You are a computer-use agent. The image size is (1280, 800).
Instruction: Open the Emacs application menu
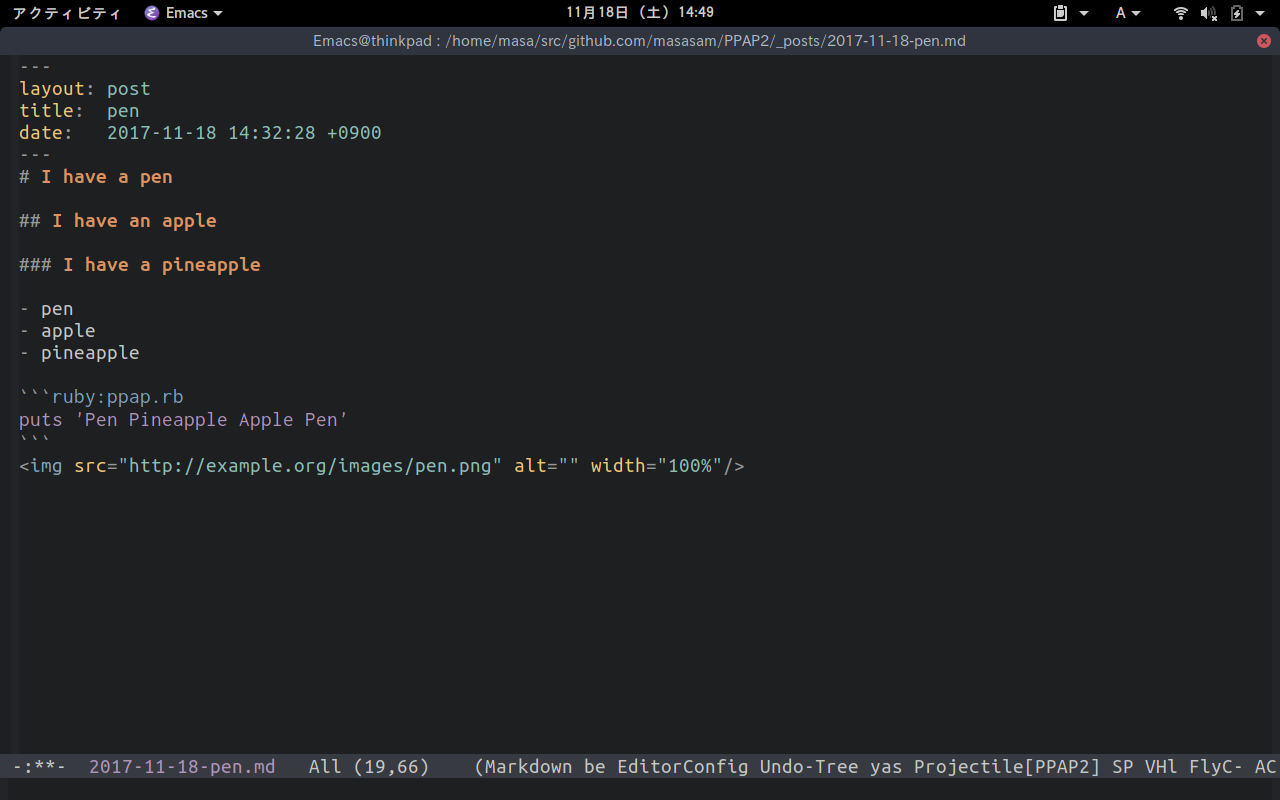[x=184, y=13]
